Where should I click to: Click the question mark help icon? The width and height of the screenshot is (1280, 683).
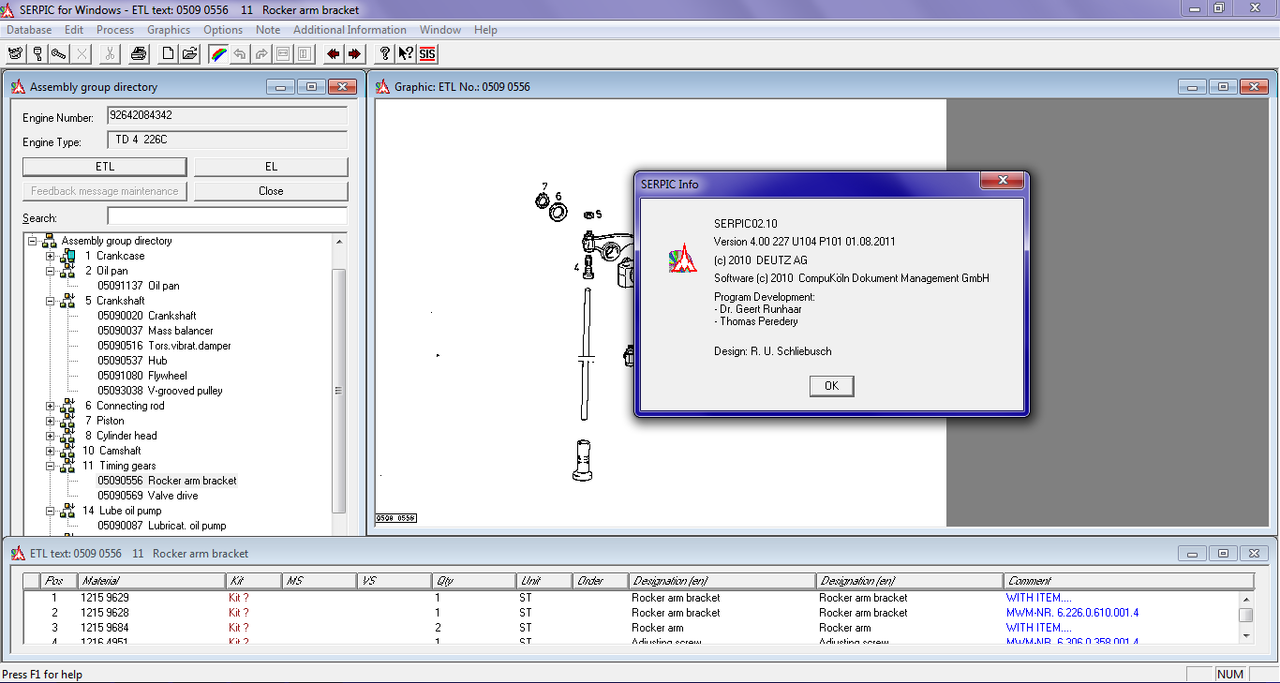point(385,54)
